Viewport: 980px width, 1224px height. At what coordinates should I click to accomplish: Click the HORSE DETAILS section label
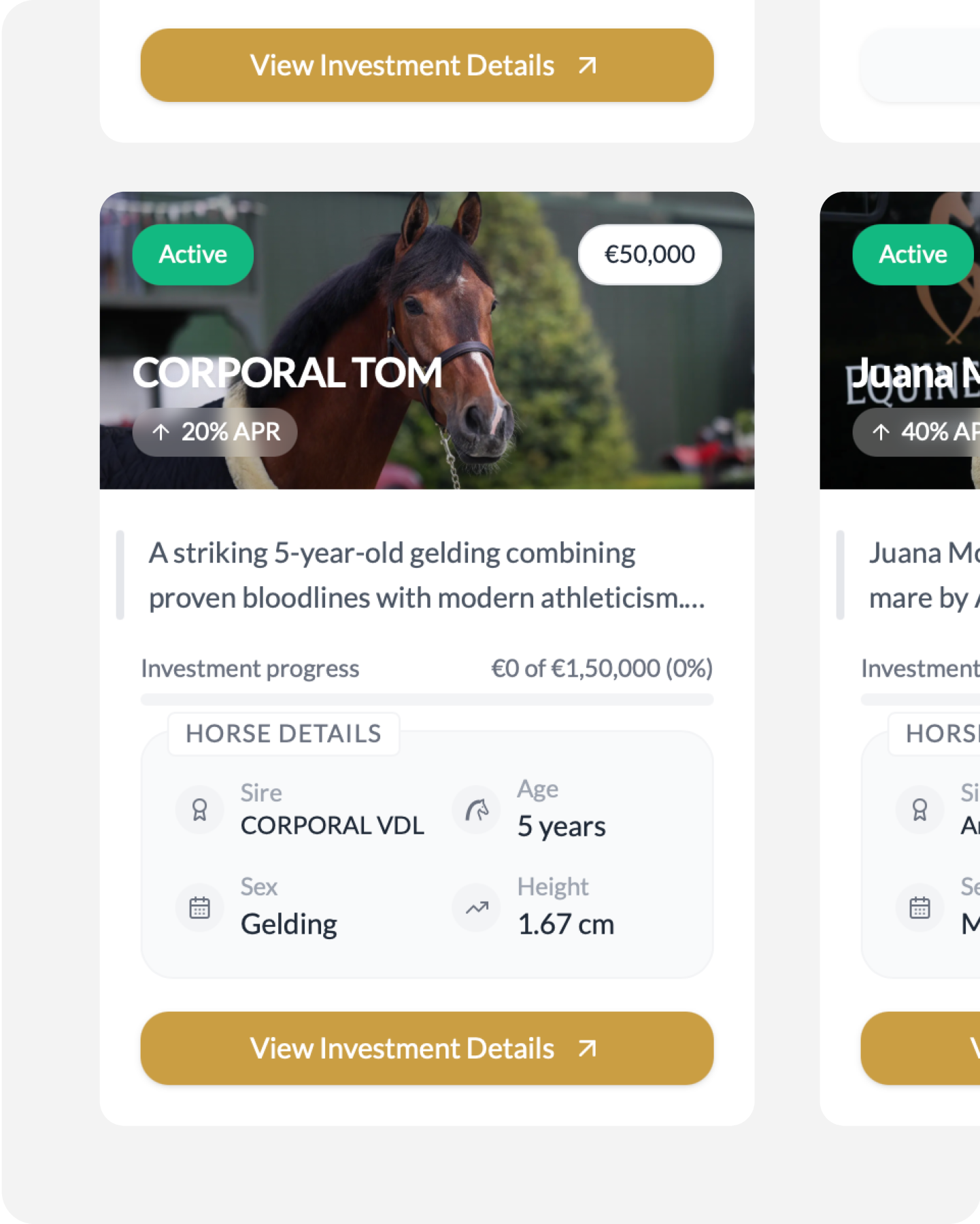click(284, 734)
